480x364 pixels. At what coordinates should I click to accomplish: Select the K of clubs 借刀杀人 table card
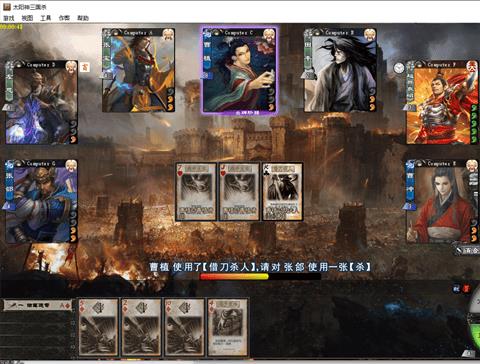coord(282,192)
